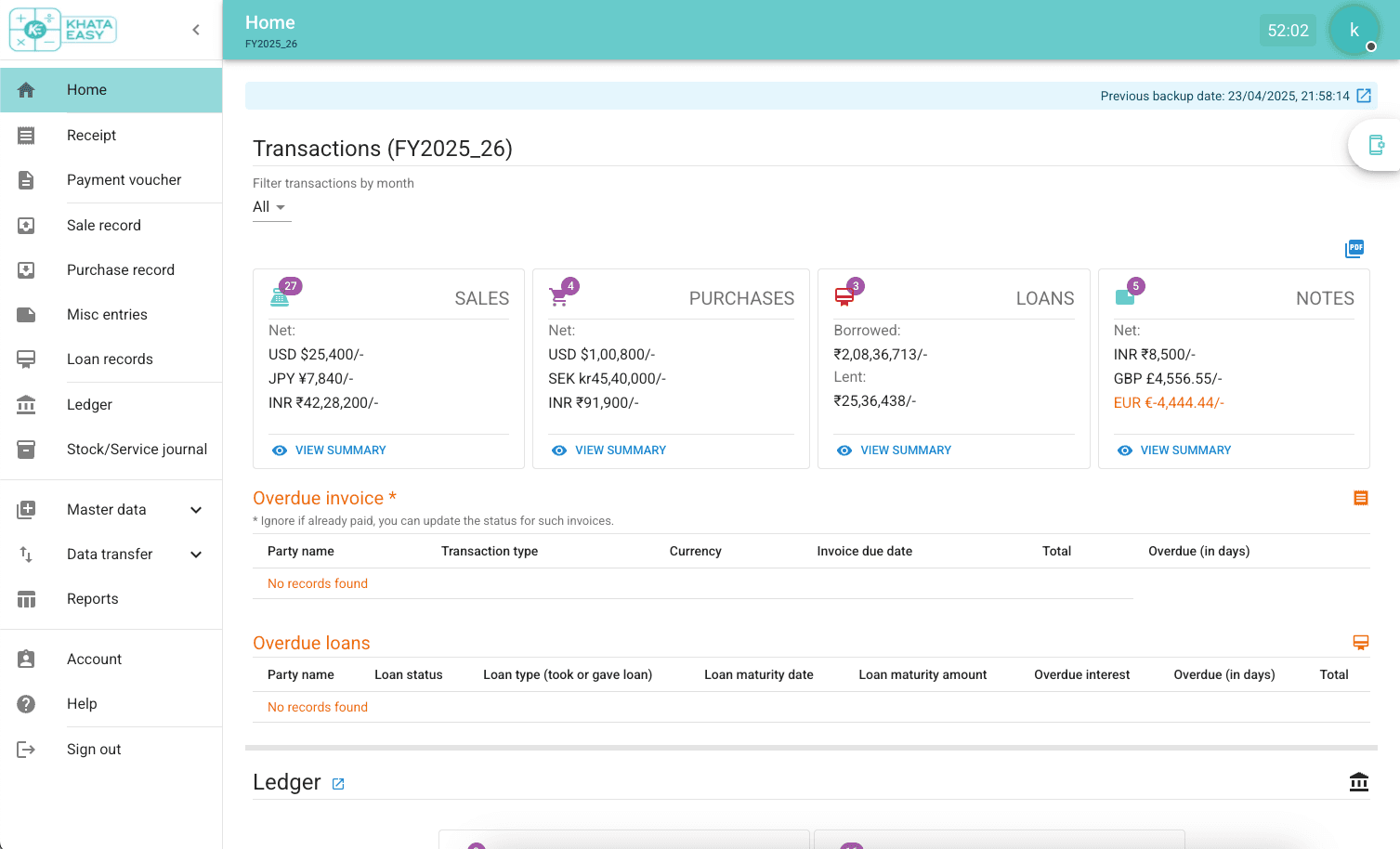The height and width of the screenshot is (849, 1400).
Task: Open Loan records from the sidebar
Action: pyautogui.click(x=108, y=359)
